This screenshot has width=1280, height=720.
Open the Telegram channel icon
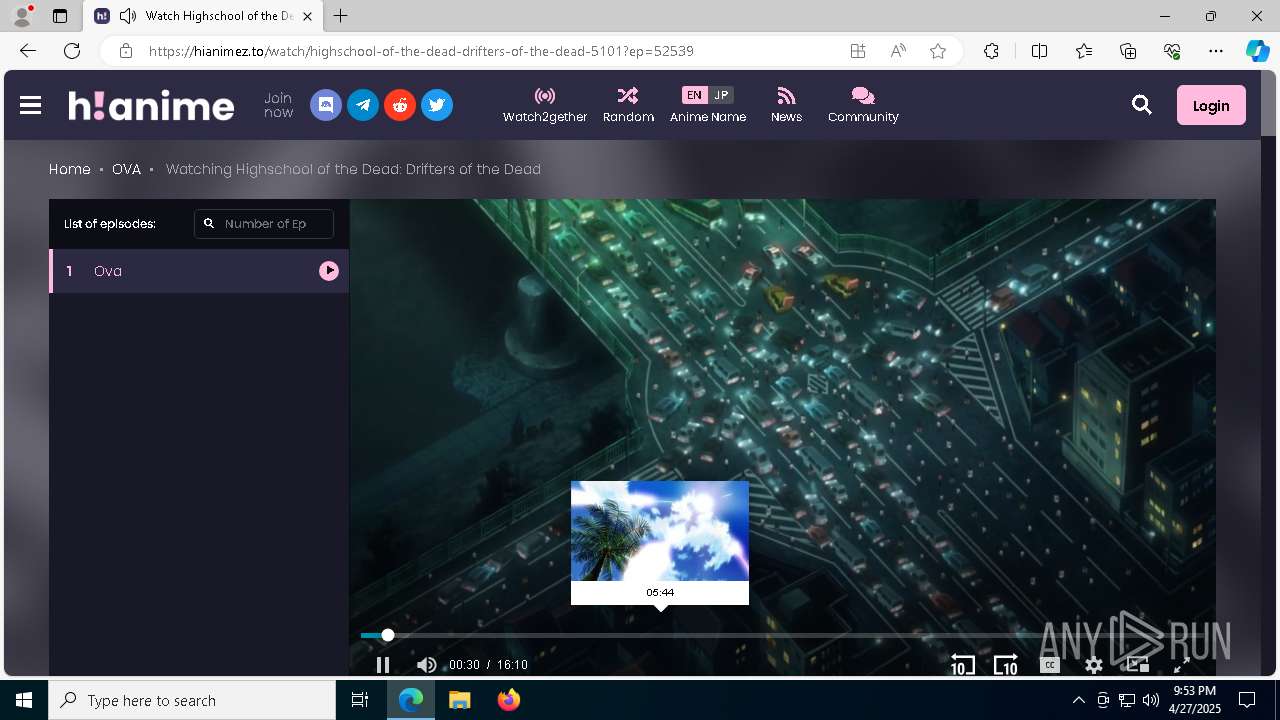[x=363, y=105]
